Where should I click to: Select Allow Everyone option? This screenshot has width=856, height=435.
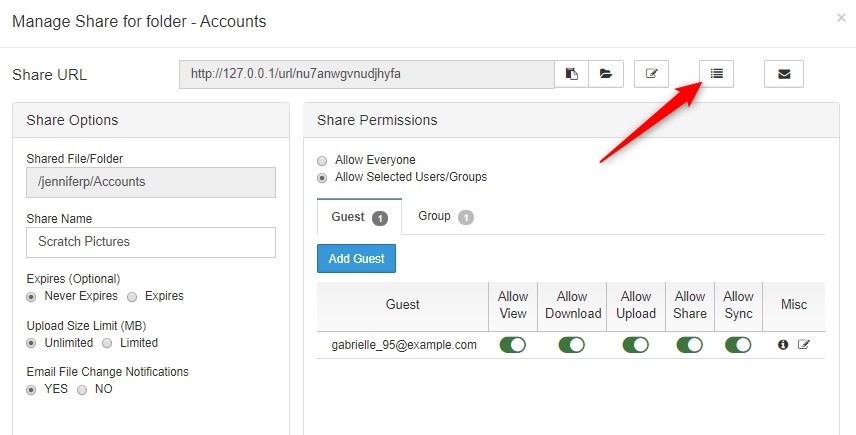tap(322, 160)
